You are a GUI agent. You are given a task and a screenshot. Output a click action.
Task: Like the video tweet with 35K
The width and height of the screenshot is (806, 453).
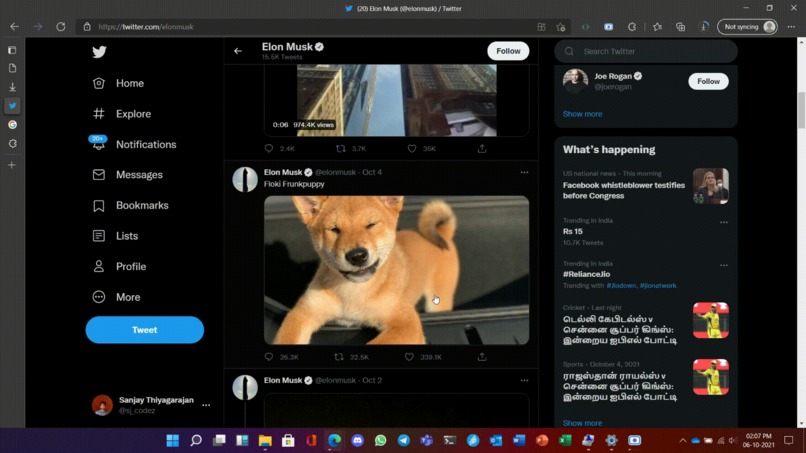412,149
